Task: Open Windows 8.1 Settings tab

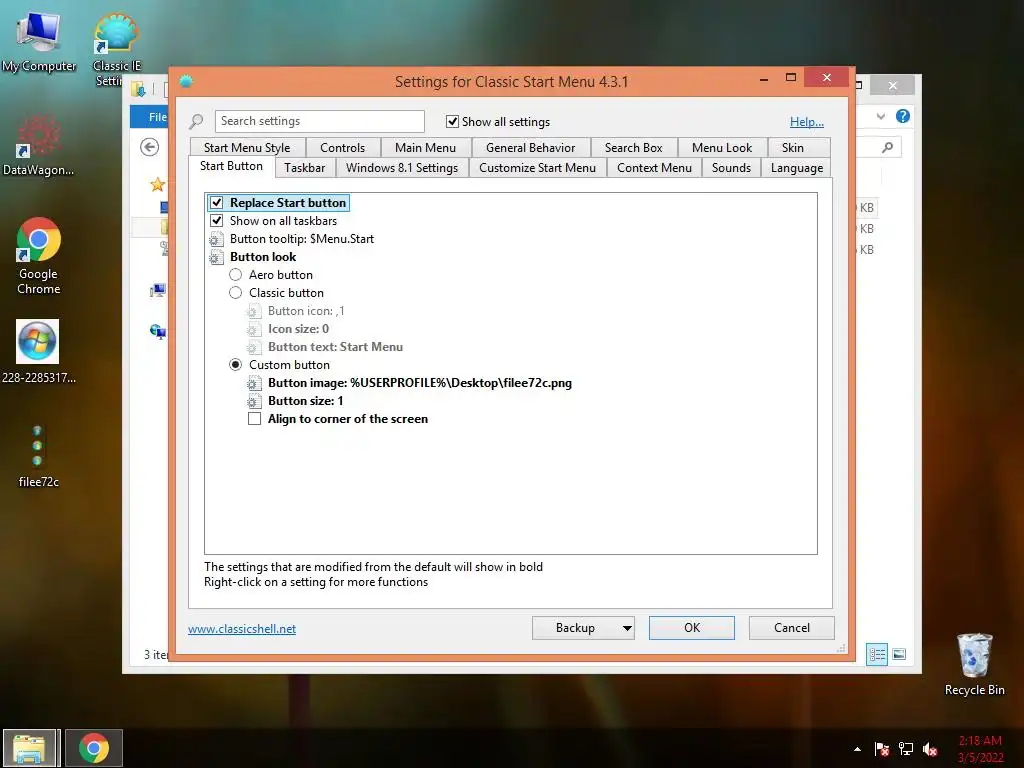Action: [402, 168]
